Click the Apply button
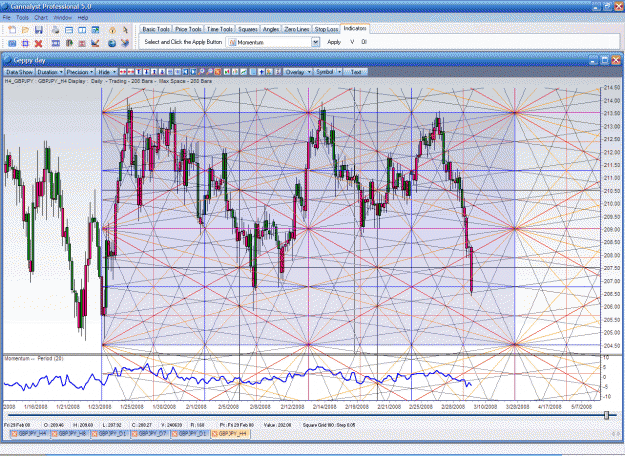625x456 pixels. (334, 42)
